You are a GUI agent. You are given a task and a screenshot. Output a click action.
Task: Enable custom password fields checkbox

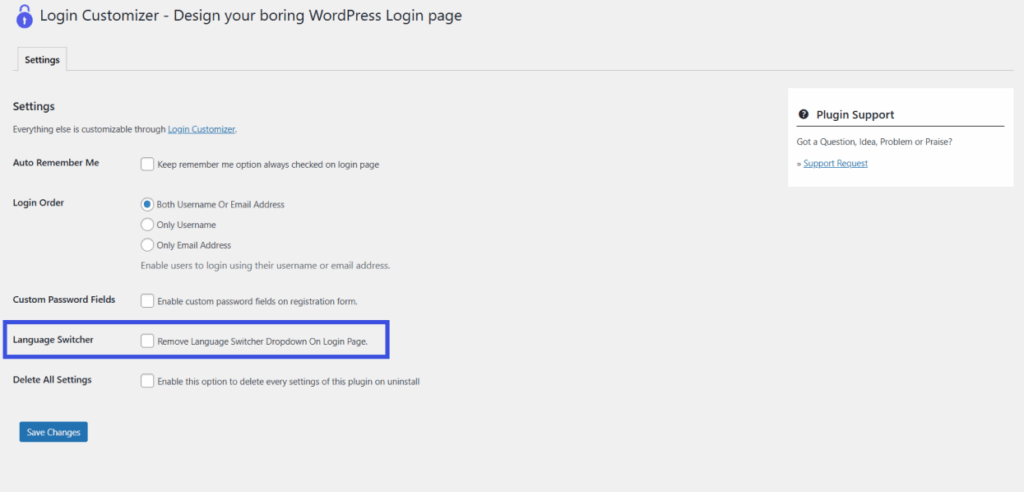click(x=147, y=301)
